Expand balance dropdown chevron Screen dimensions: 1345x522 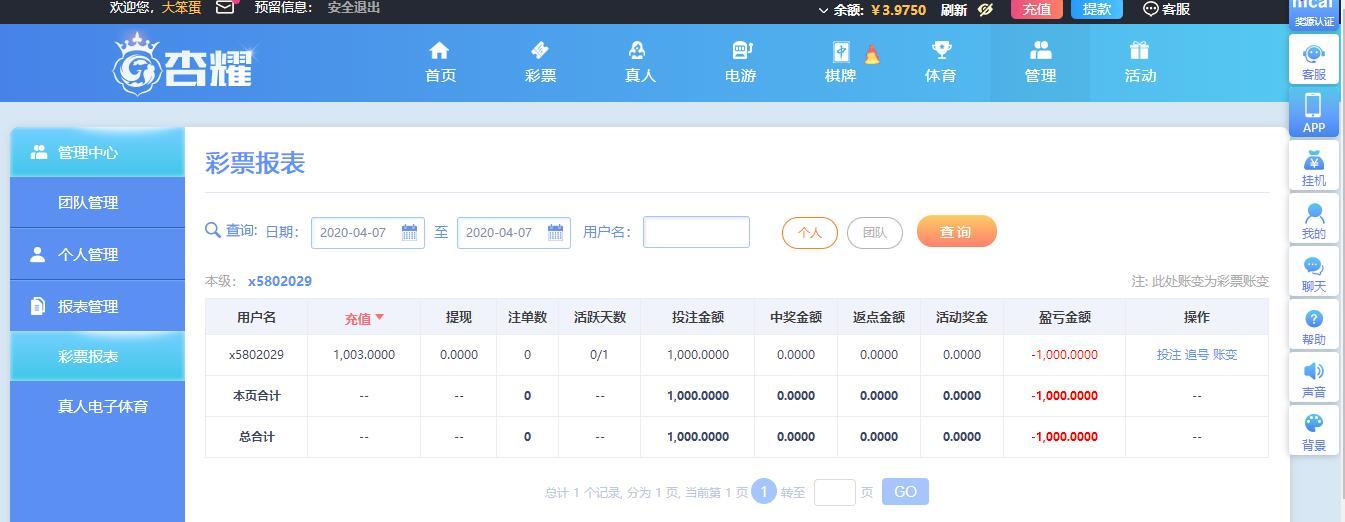823,10
